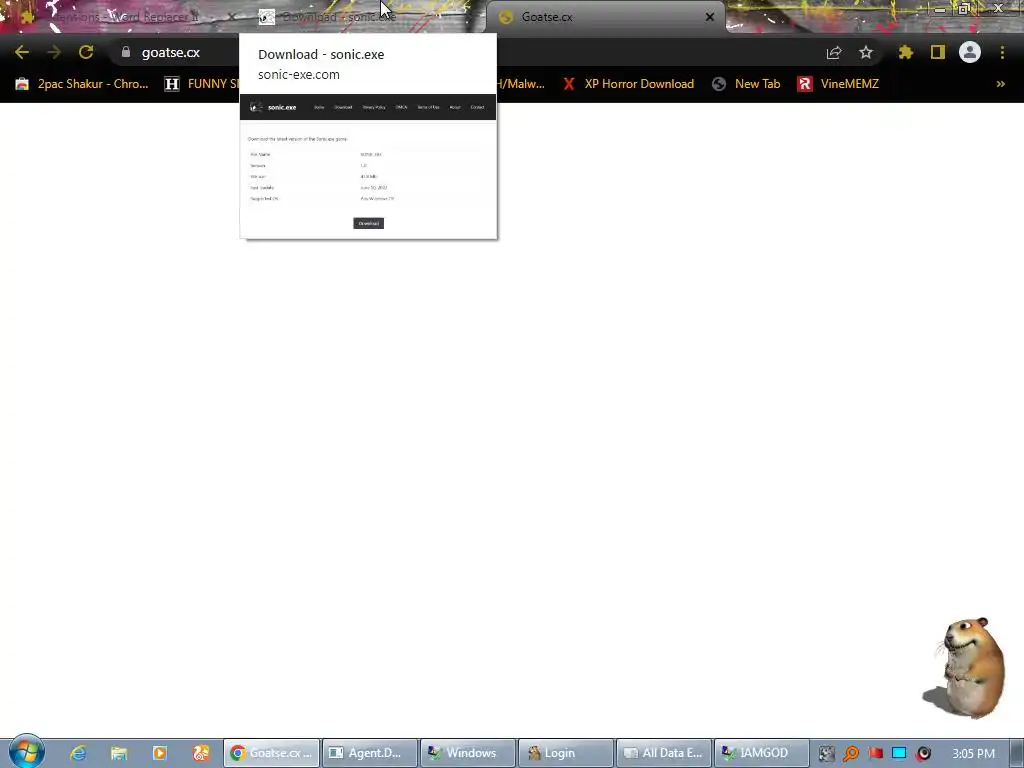Close the Goatse.cx tab
This screenshot has height=768, width=1024.
[710, 17]
